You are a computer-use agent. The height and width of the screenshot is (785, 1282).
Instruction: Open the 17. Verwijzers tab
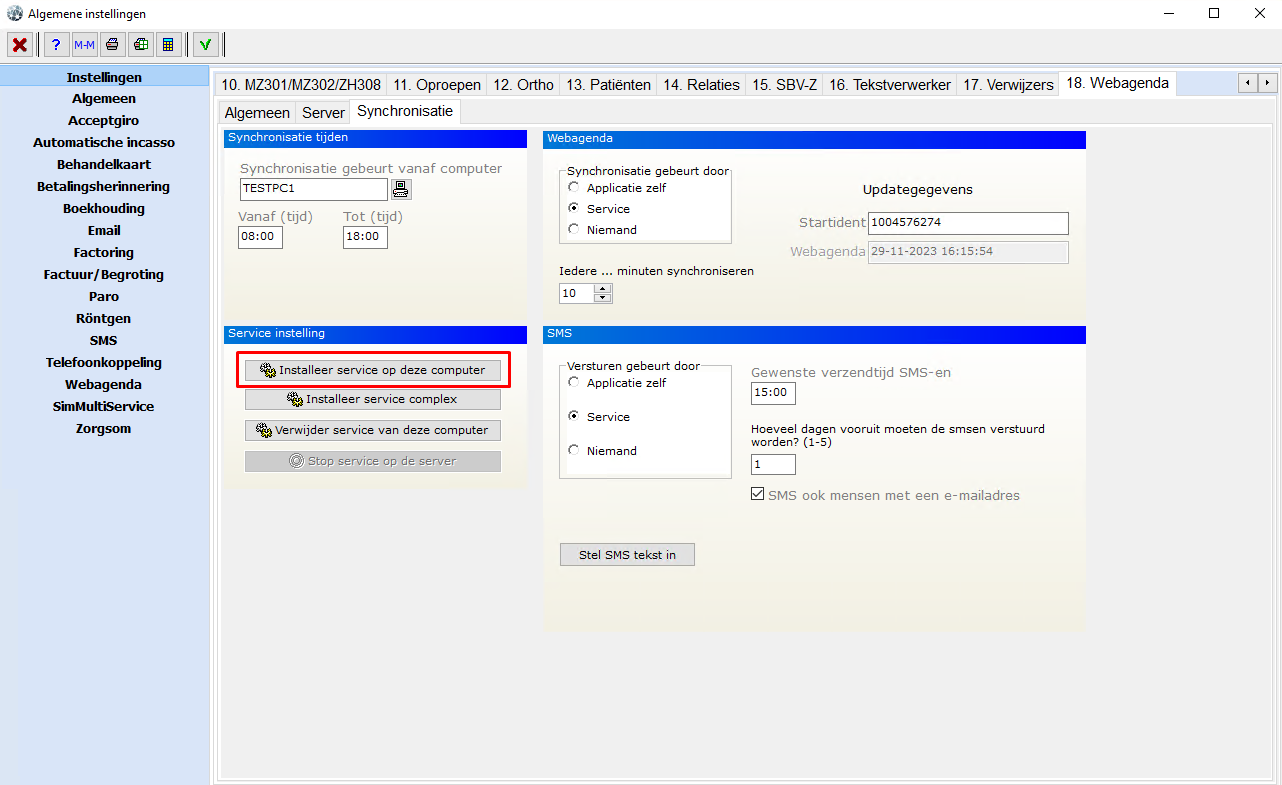click(1008, 85)
